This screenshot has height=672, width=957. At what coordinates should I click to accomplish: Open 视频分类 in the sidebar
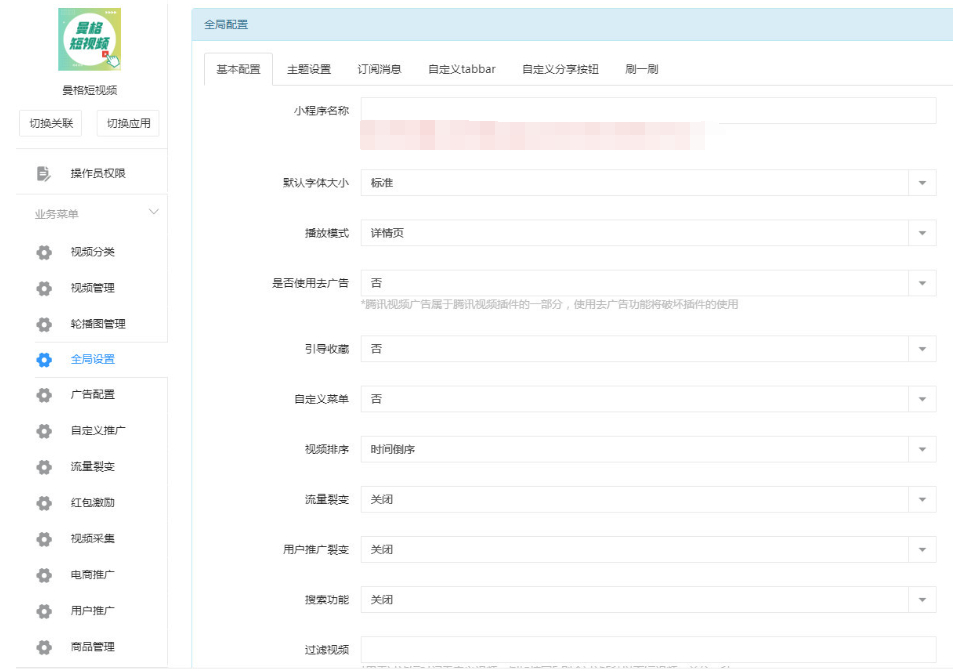tap(93, 251)
